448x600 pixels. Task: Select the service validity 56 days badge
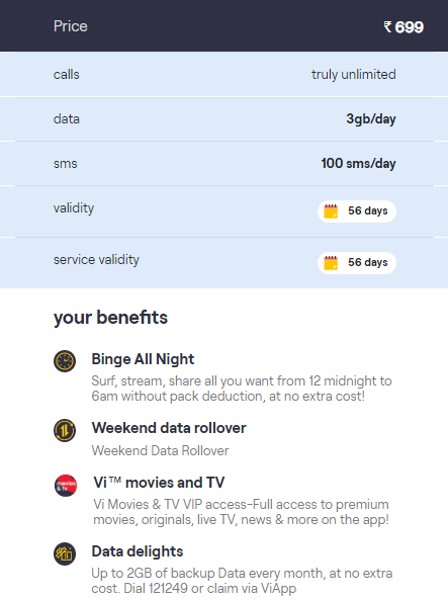pyautogui.click(x=357, y=263)
